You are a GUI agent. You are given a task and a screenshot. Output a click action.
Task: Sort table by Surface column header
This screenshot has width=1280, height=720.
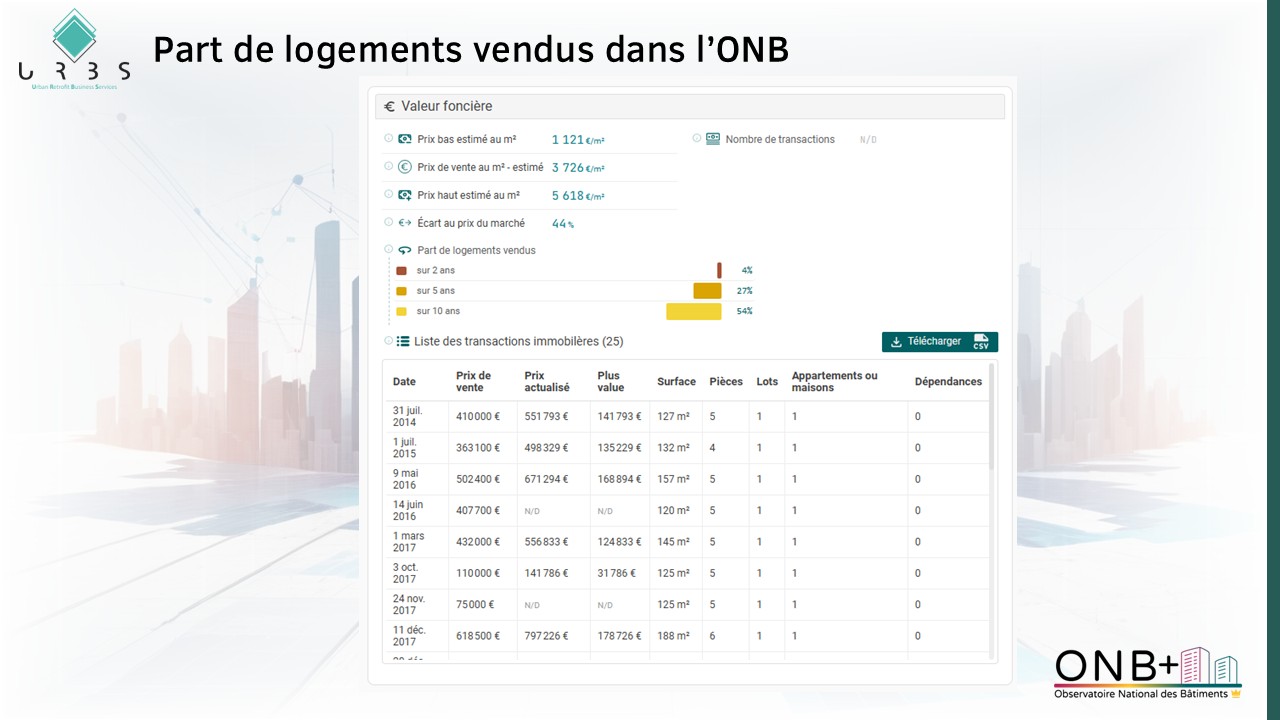(676, 381)
